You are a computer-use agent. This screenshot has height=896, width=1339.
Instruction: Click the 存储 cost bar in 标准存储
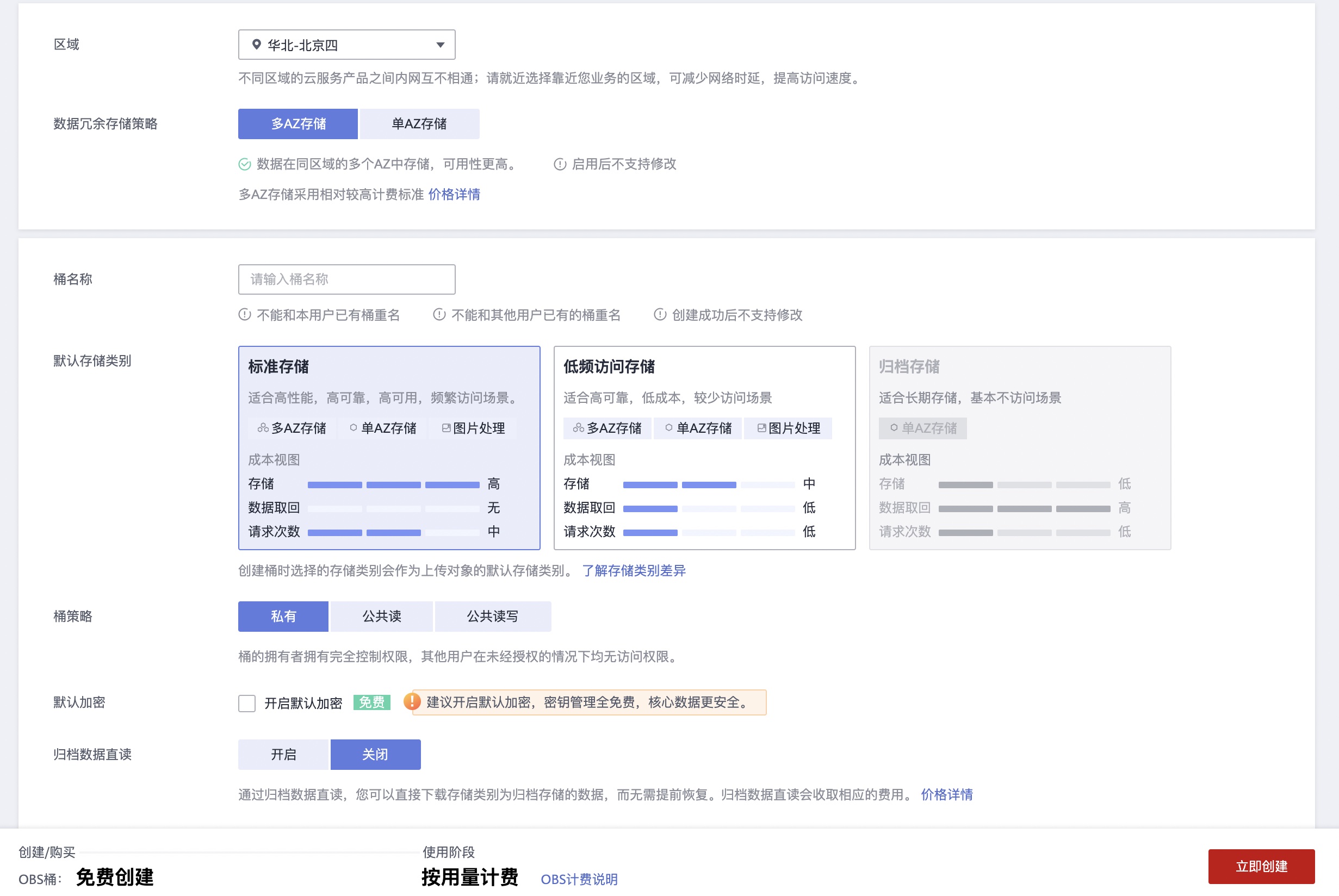pyautogui.click(x=393, y=484)
